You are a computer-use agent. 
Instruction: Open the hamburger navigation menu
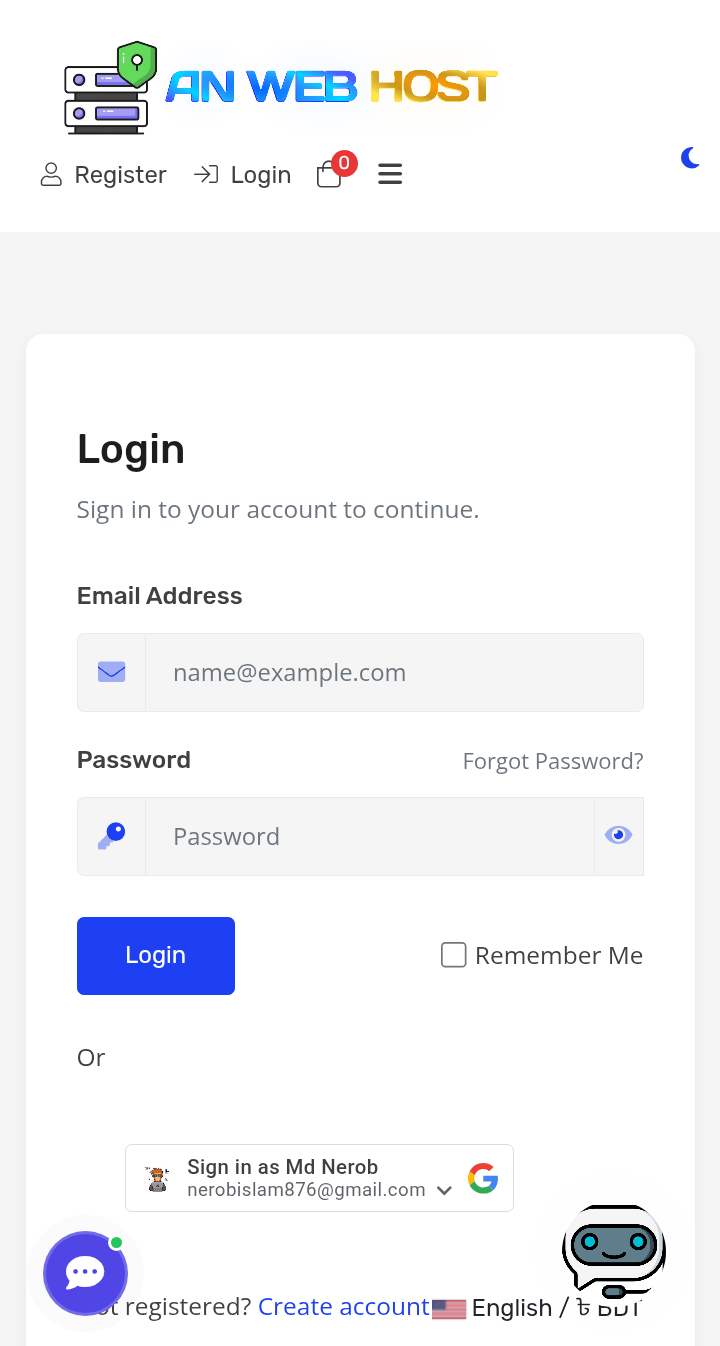click(390, 175)
